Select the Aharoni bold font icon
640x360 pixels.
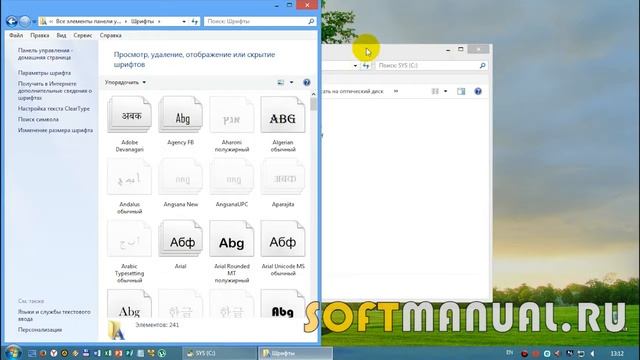point(232,115)
